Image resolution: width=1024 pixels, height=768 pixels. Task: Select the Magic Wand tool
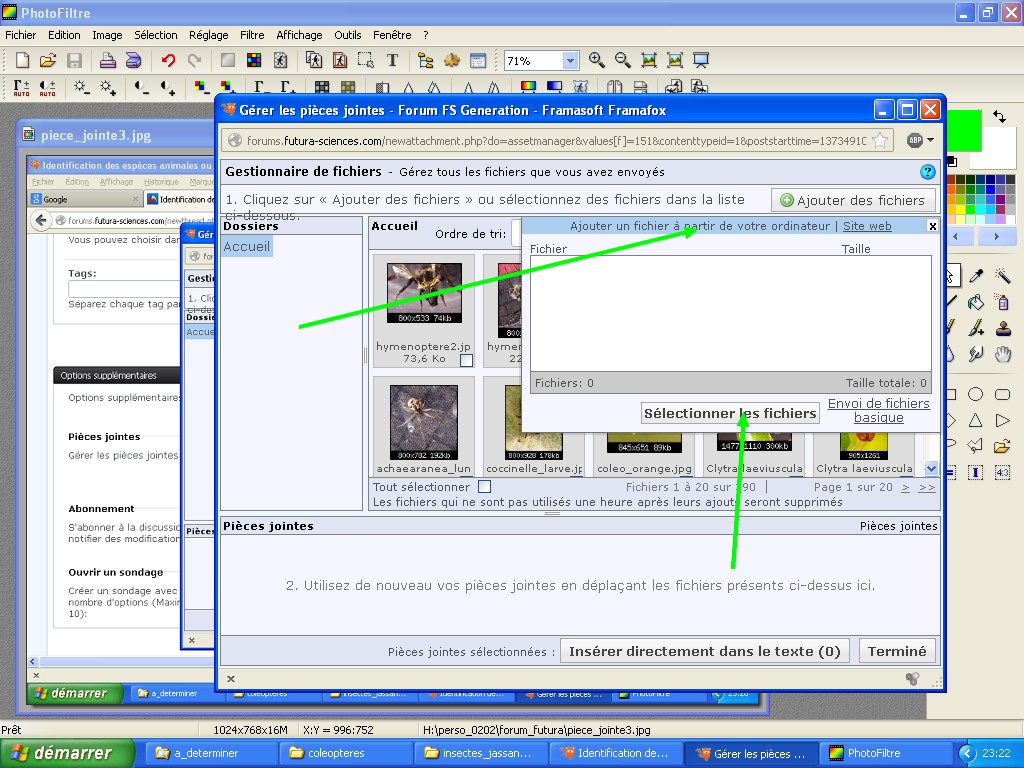pyautogui.click(x=1002, y=276)
